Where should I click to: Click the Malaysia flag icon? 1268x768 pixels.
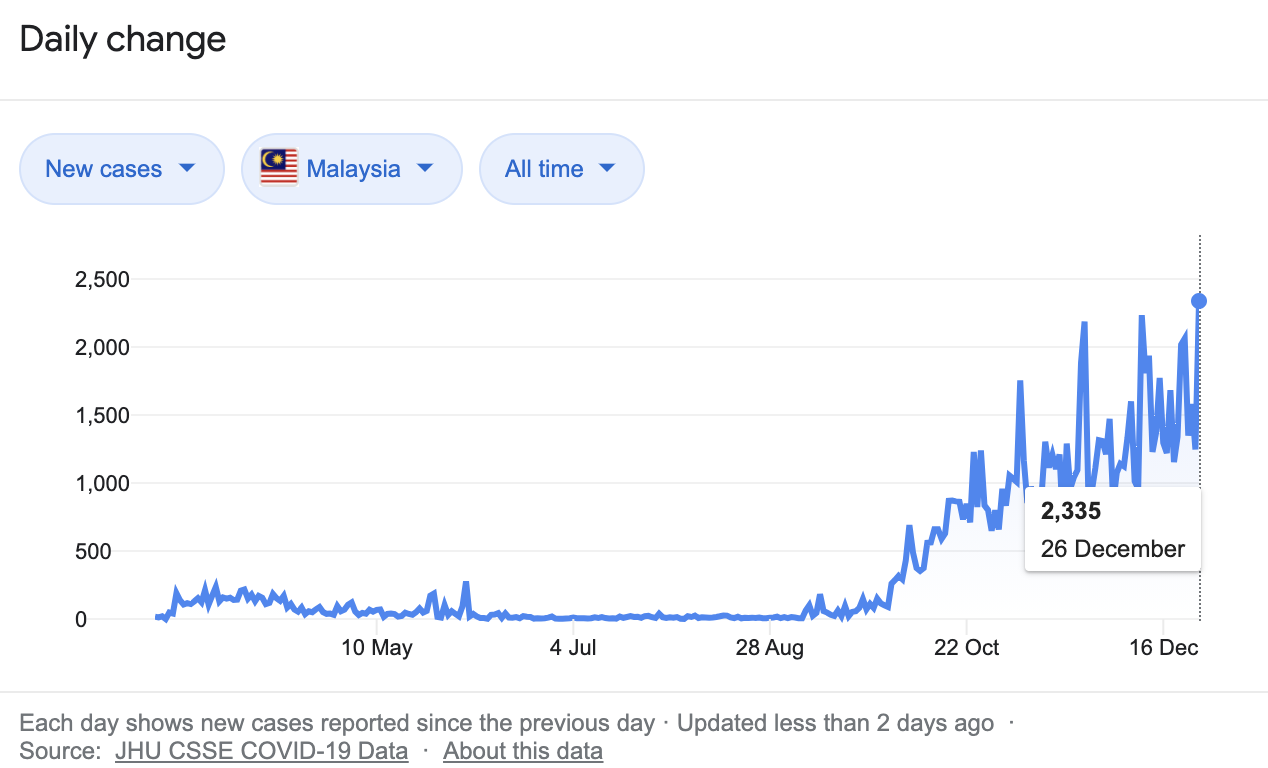coord(279,168)
